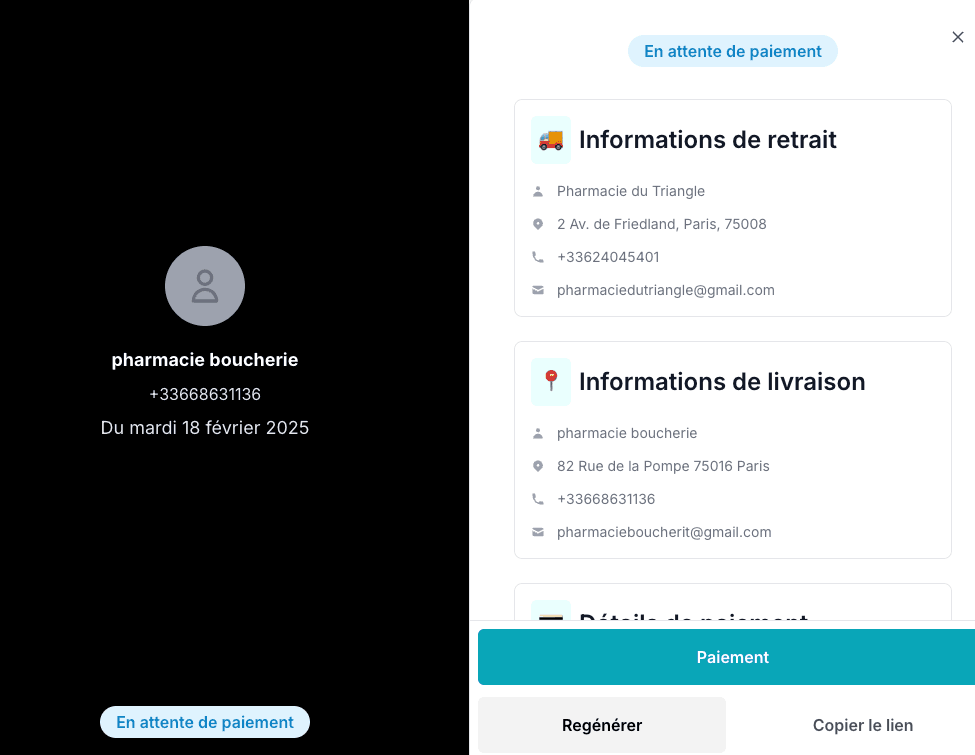The image size is (975, 755).
Task: Click phone icon in delivery information card
Action: 538,499
